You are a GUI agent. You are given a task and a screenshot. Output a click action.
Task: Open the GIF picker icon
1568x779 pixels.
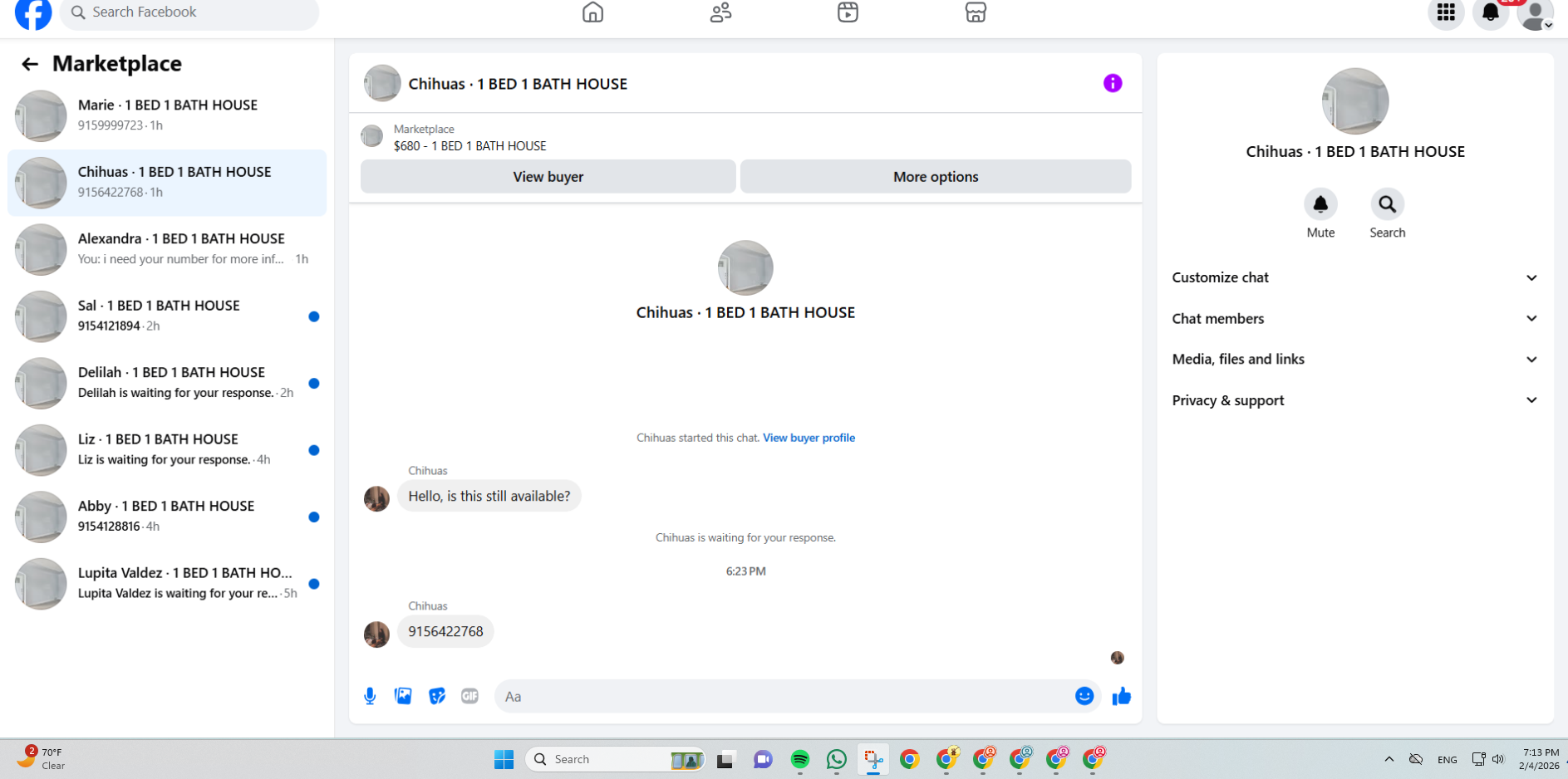pos(469,696)
